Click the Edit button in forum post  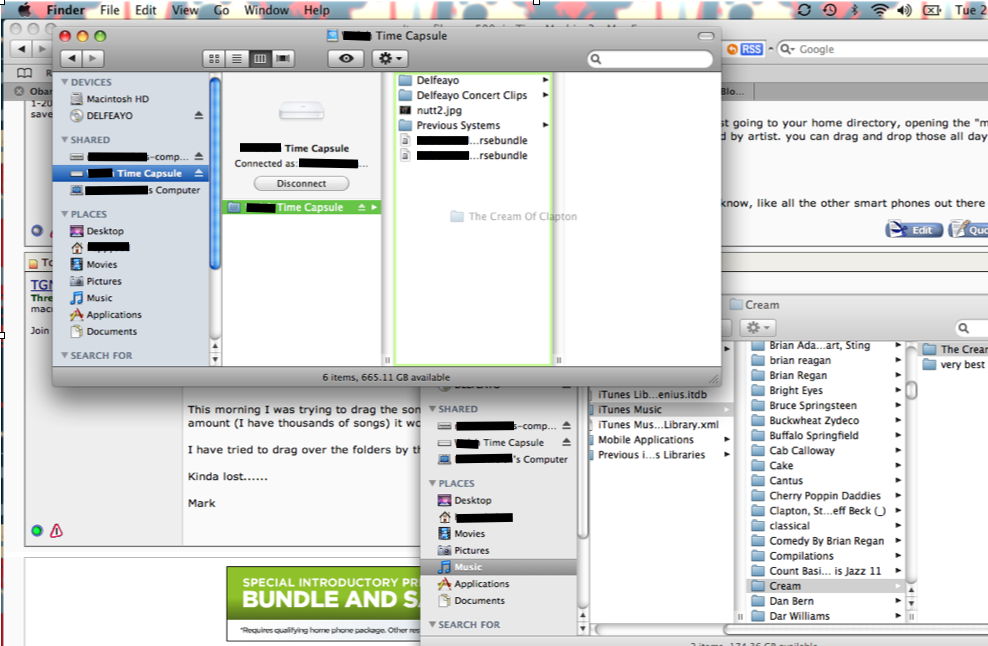coord(914,229)
